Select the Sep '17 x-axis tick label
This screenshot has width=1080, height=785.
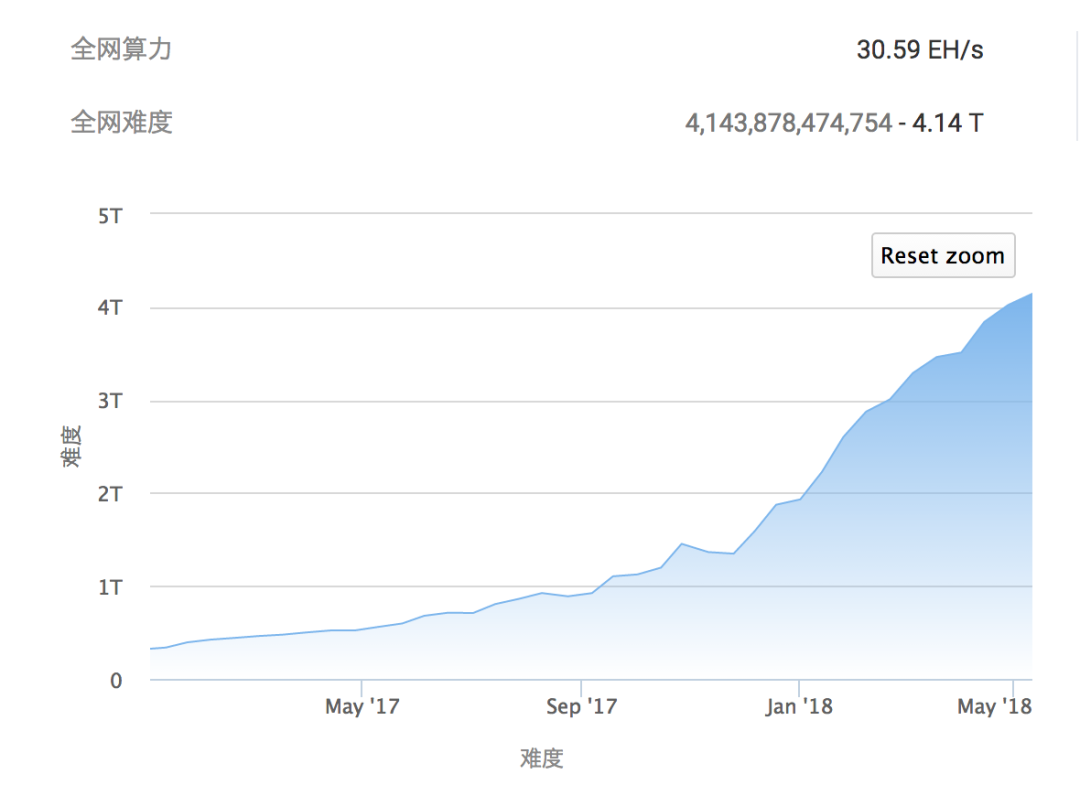581,707
